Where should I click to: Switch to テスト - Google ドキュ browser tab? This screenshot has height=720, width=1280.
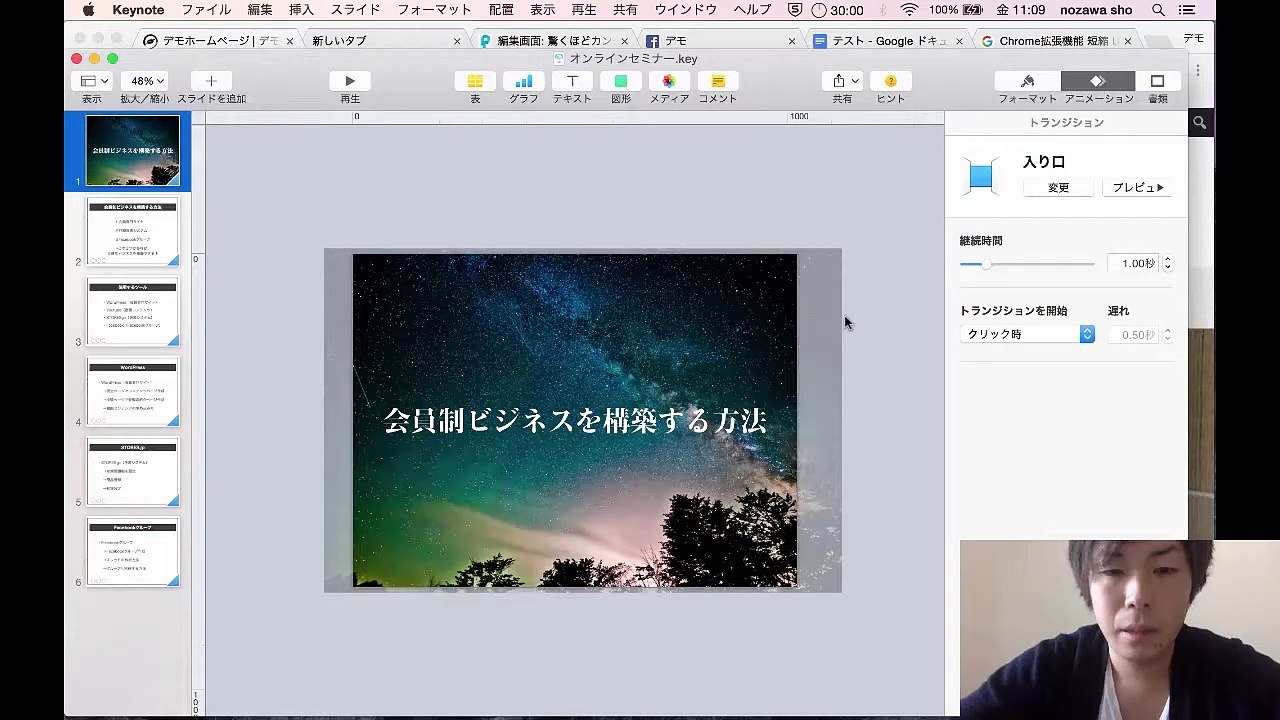[888, 41]
